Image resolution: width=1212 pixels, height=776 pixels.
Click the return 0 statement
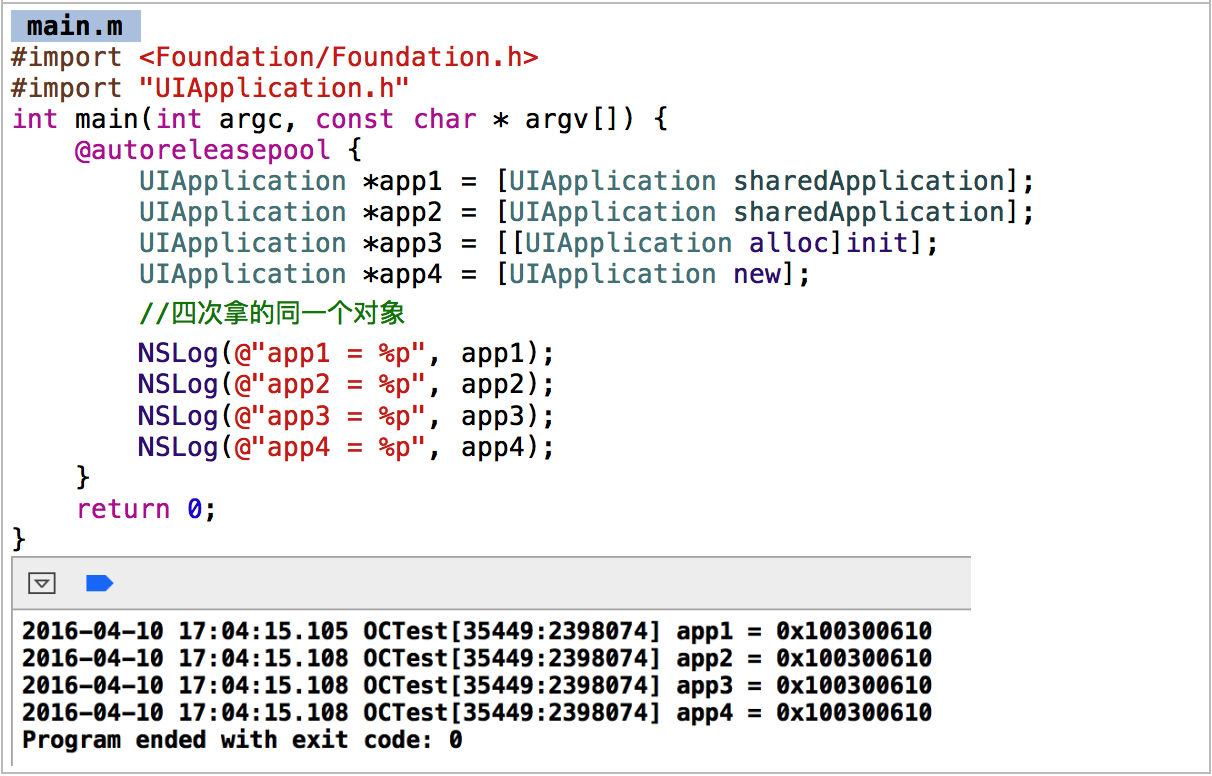pyautogui.click(x=146, y=509)
